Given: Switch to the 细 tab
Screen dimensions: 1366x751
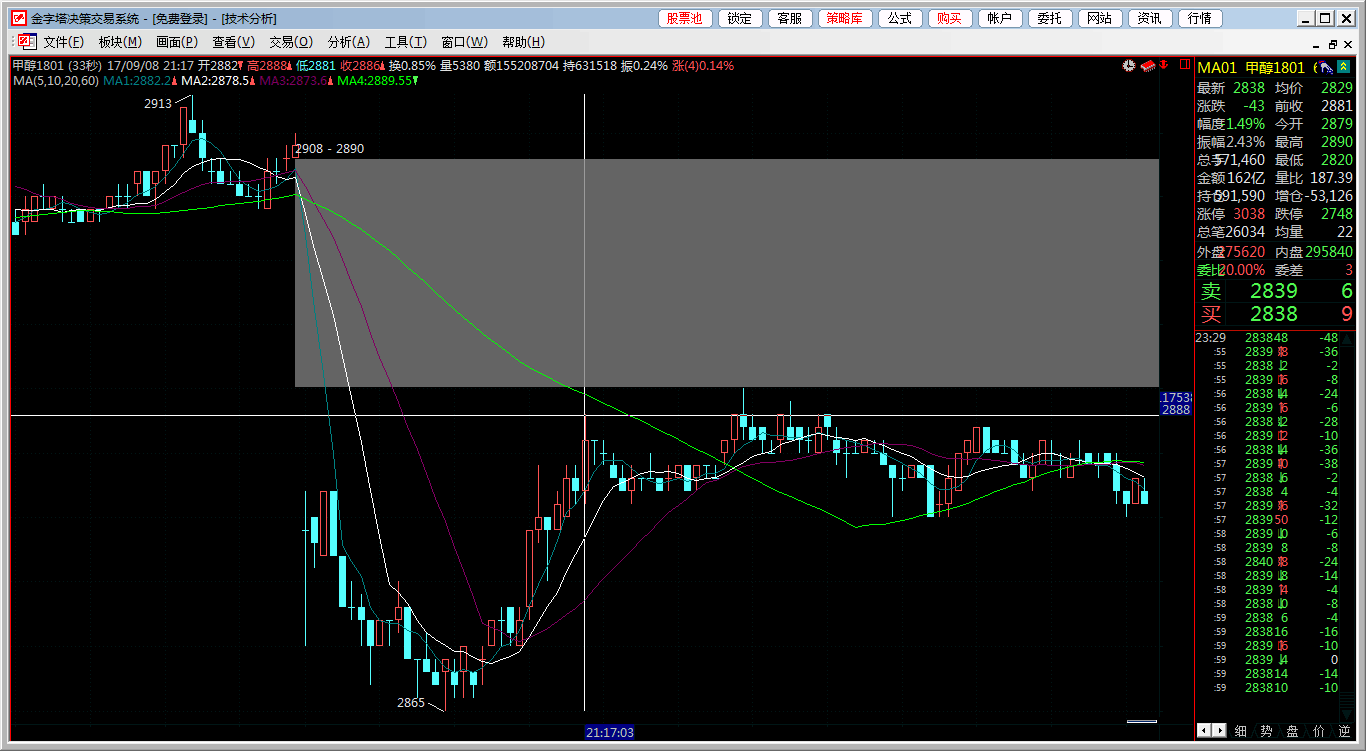Looking at the screenshot, I should [x=1241, y=731].
